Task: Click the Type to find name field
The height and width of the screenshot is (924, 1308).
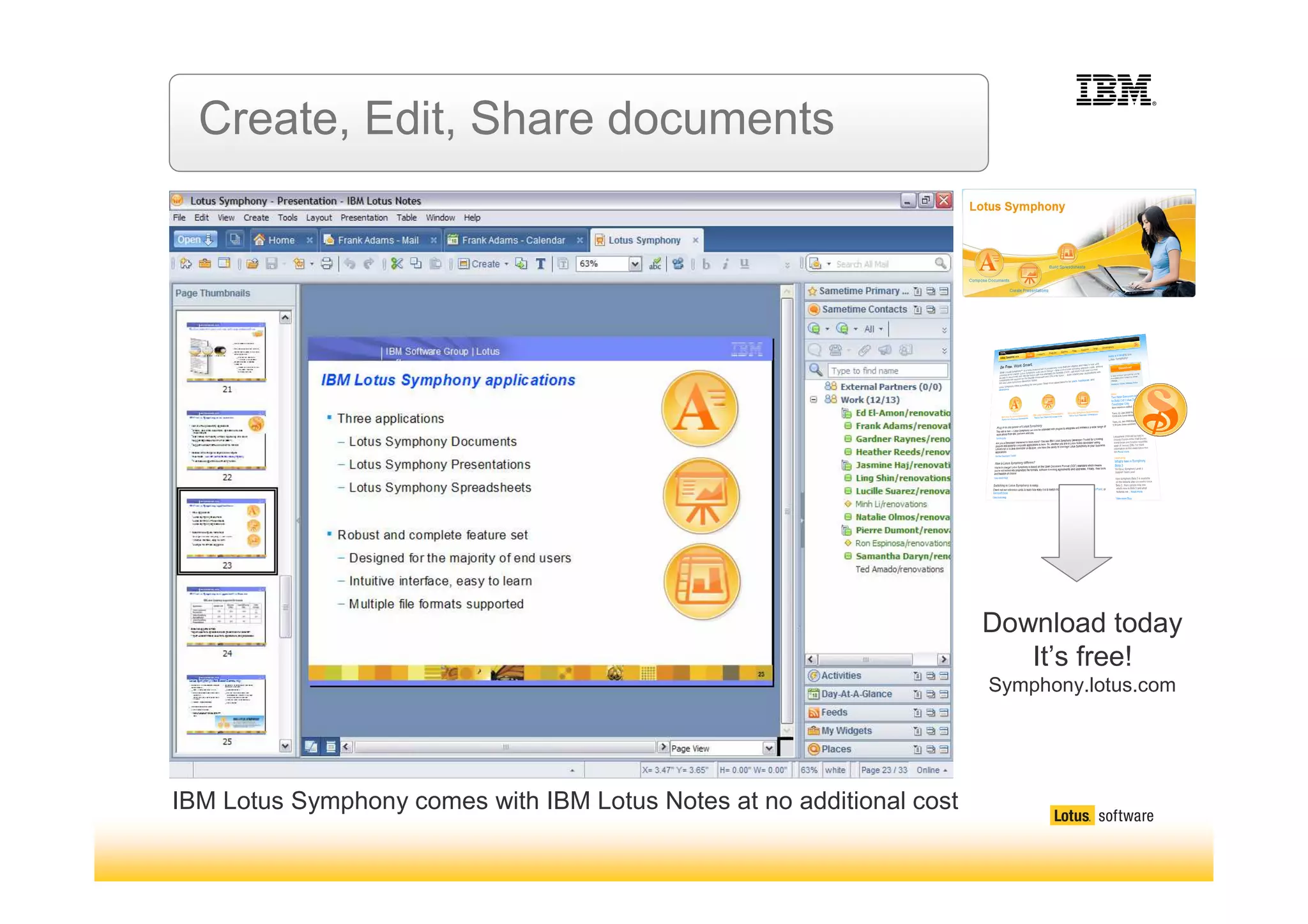Action: 887,371
